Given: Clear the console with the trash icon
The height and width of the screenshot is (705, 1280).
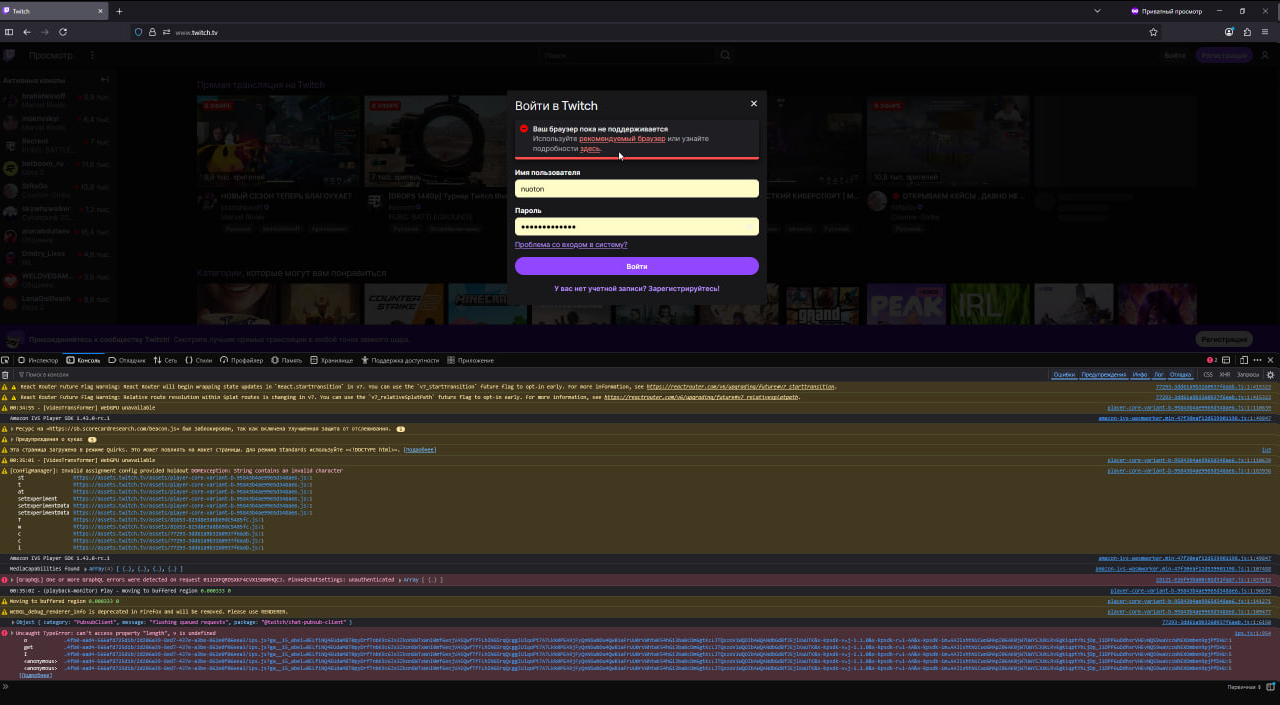Looking at the screenshot, I should [x=6, y=374].
